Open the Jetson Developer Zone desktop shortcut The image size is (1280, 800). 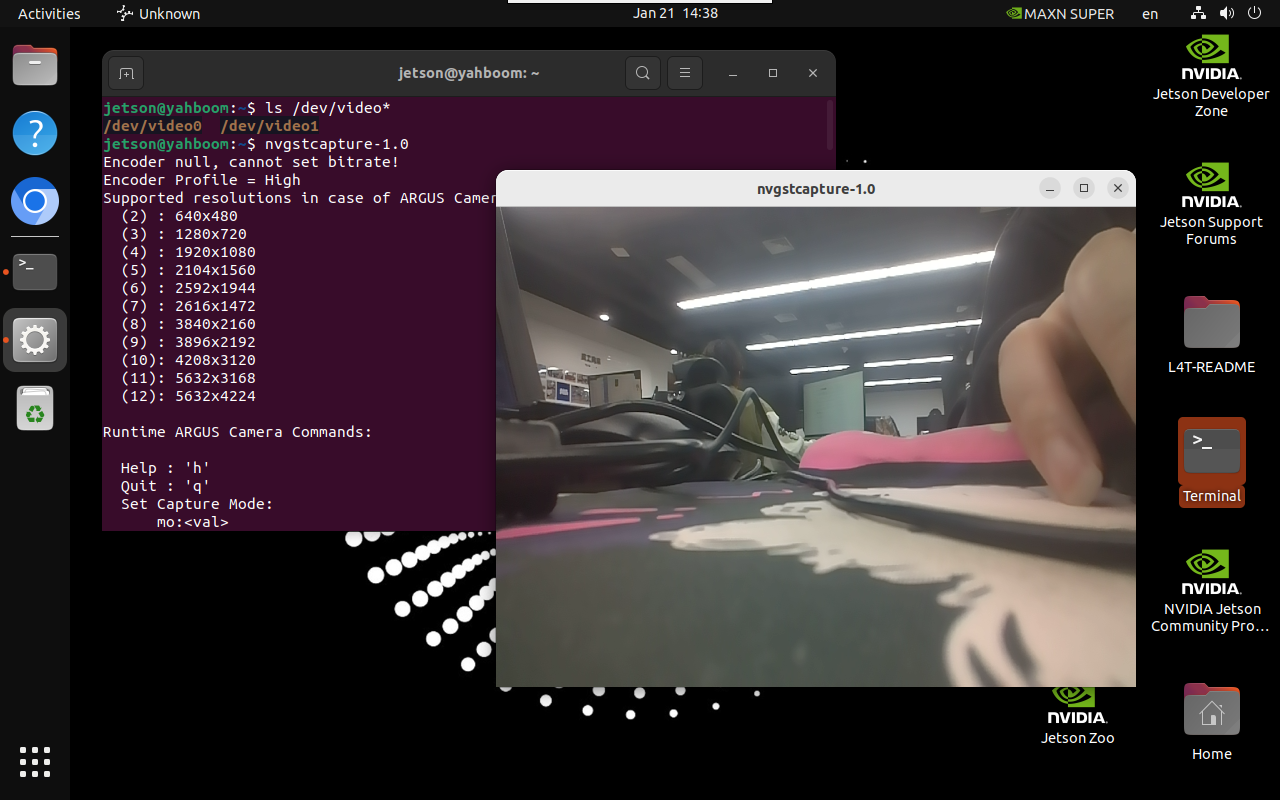pyautogui.click(x=1211, y=77)
